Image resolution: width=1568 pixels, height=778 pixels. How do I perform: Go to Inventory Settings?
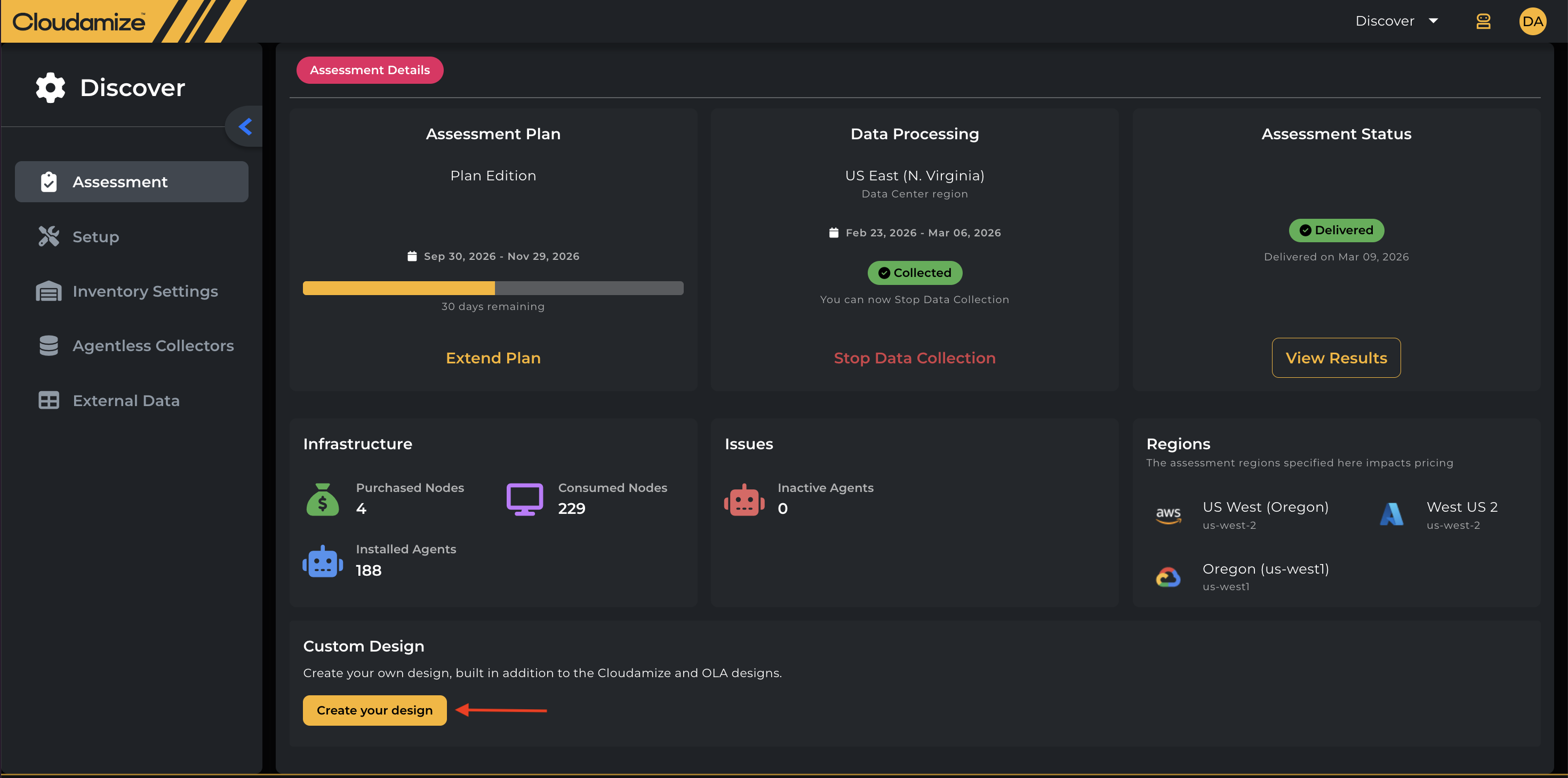tap(132, 291)
